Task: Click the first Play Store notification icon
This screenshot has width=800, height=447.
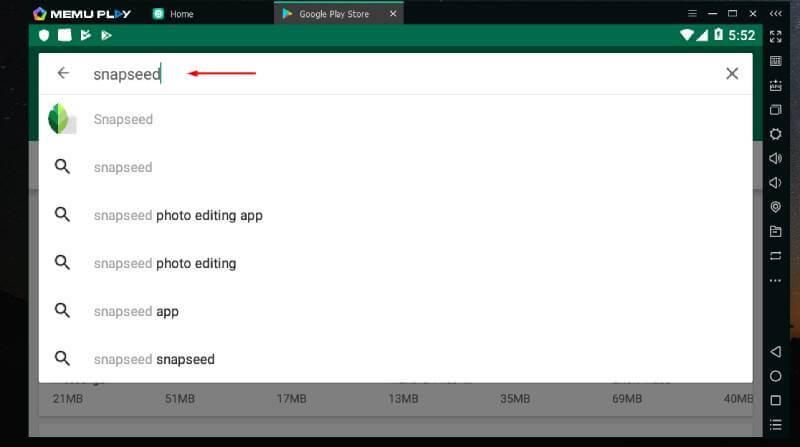Action: 86,35
